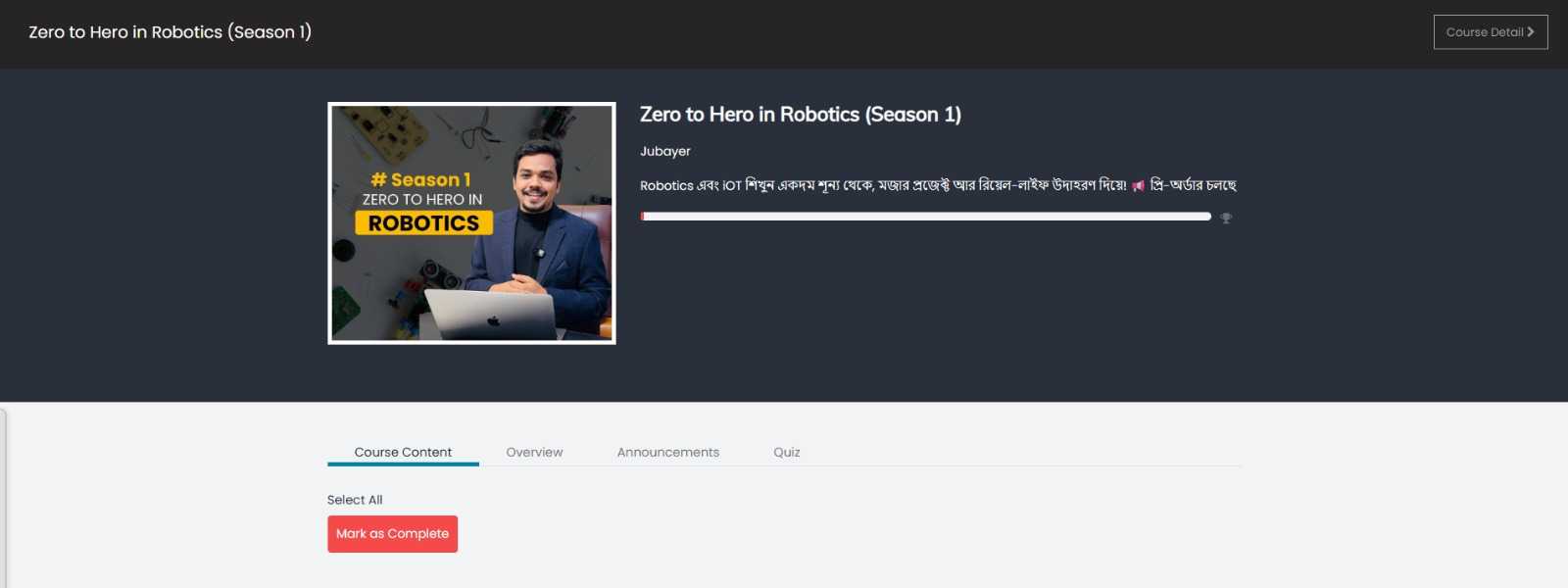Open the Course Detail button

[x=1491, y=31]
